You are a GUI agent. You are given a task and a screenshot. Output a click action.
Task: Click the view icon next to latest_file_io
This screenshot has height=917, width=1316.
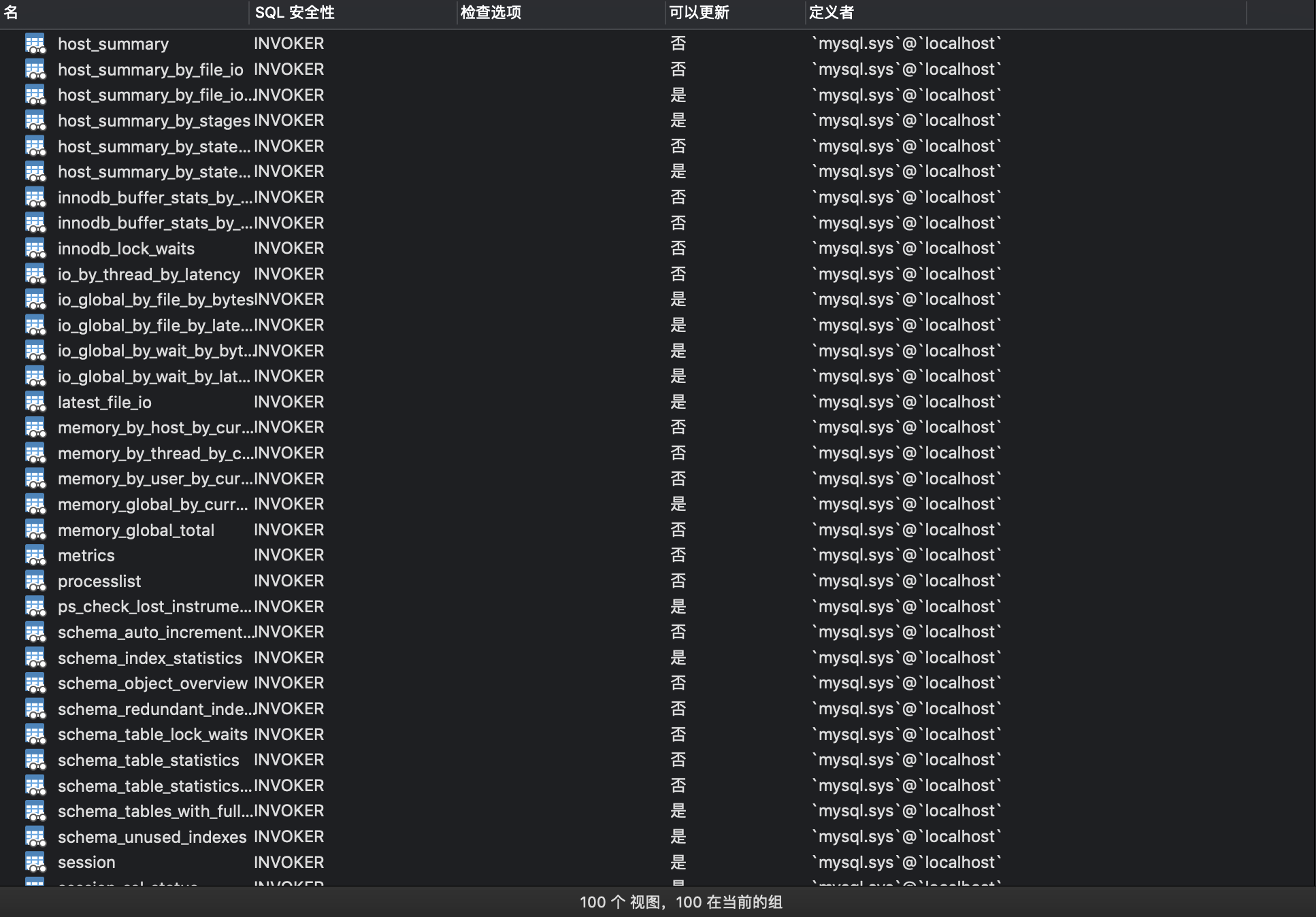(35, 402)
